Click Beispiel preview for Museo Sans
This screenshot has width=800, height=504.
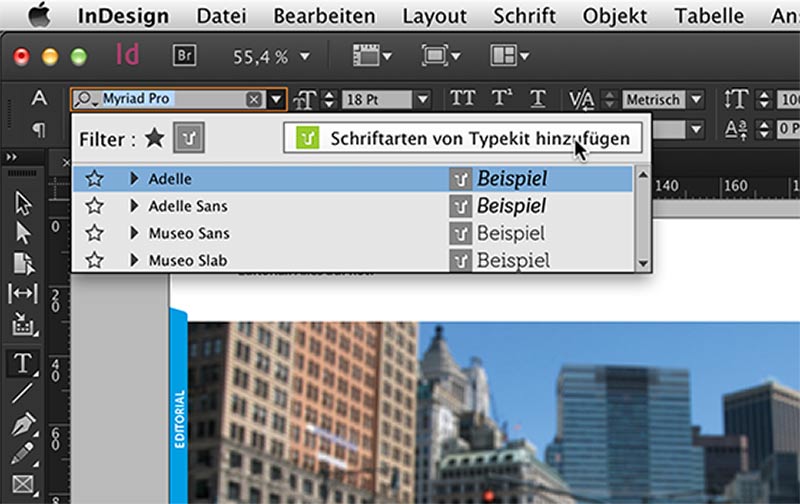[511, 233]
